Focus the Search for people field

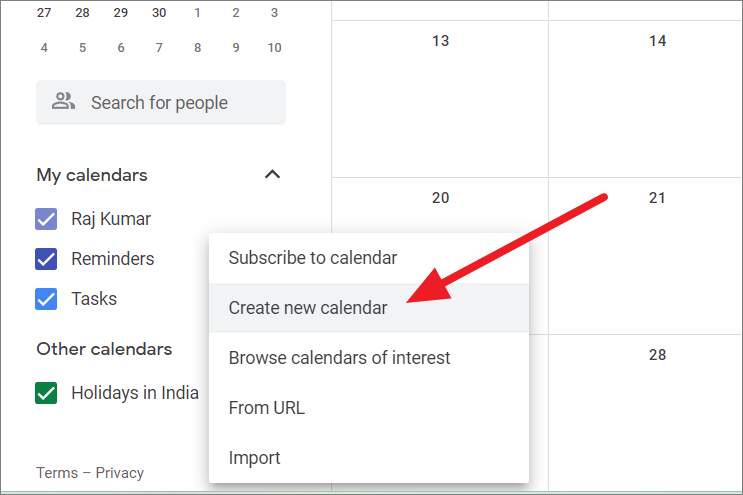(x=161, y=102)
